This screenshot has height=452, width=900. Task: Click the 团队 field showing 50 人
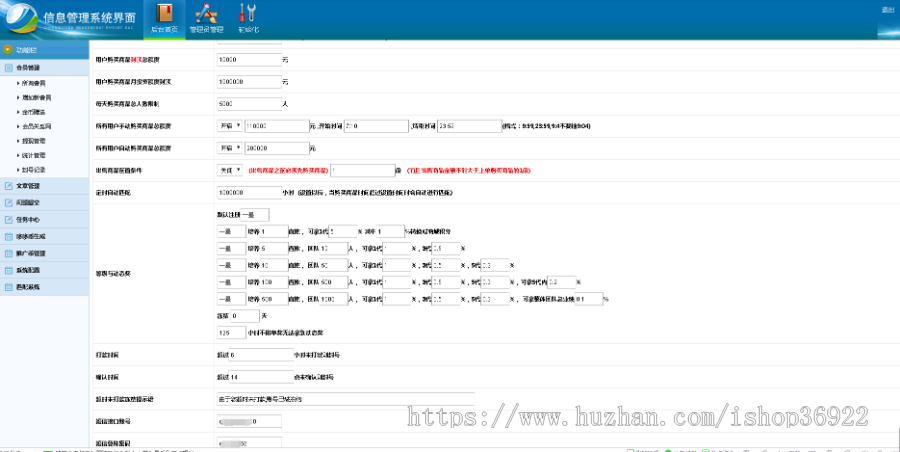pyautogui.click(x=334, y=266)
